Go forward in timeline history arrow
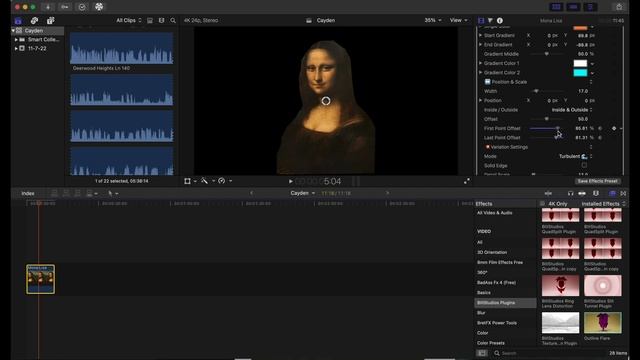This screenshot has width=640, height=360. [x=387, y=193]
